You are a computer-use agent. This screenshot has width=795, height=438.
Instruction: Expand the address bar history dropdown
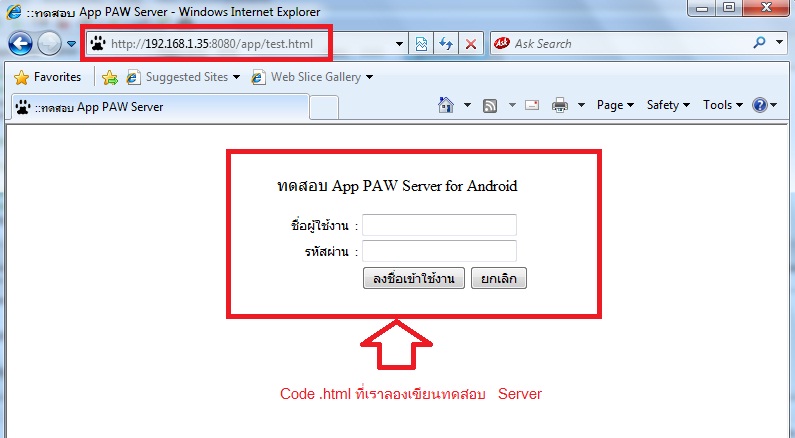[x=400, y=44]
